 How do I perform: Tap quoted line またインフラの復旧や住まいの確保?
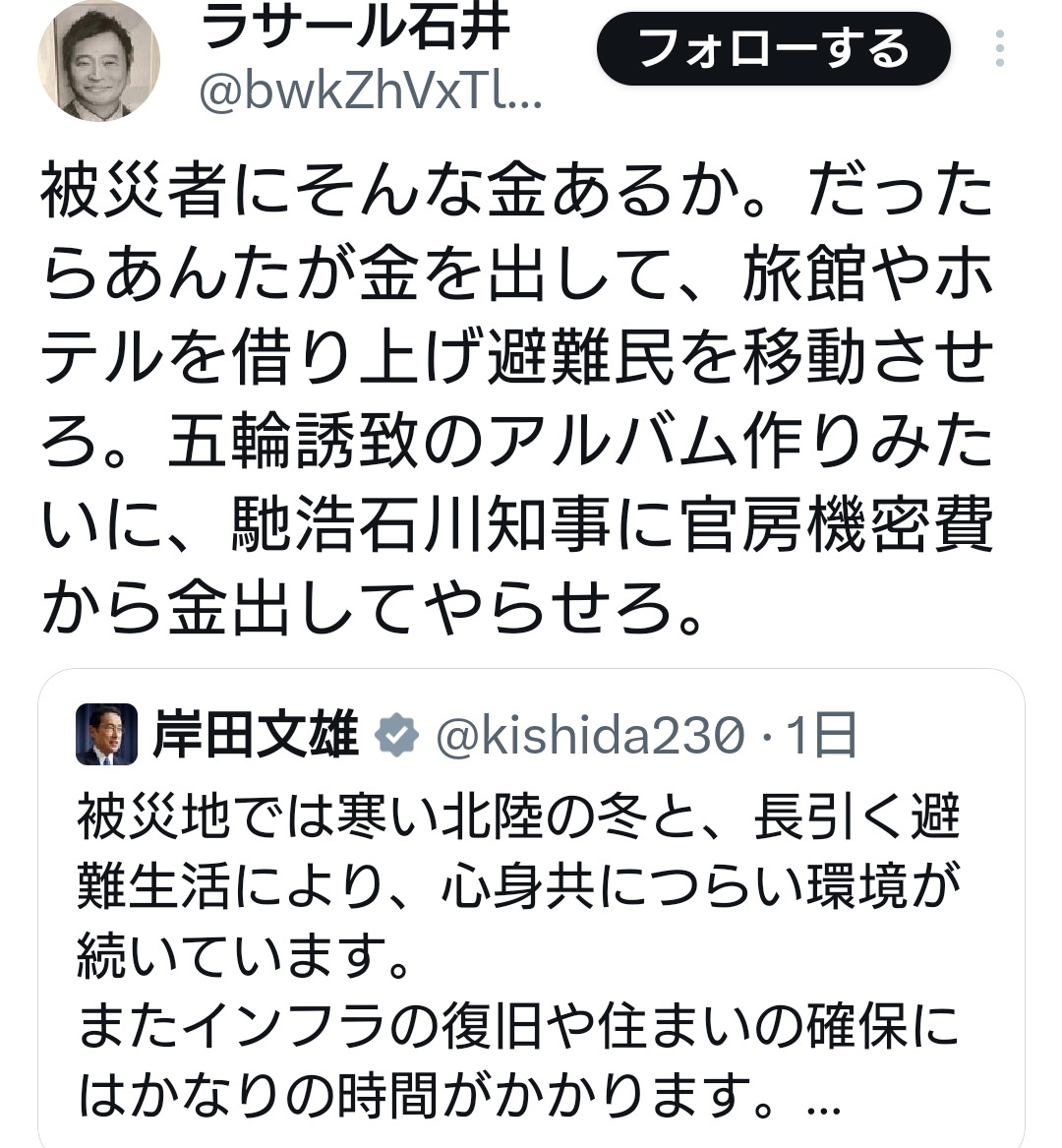pyautogui.click(x=518, y=1026)
